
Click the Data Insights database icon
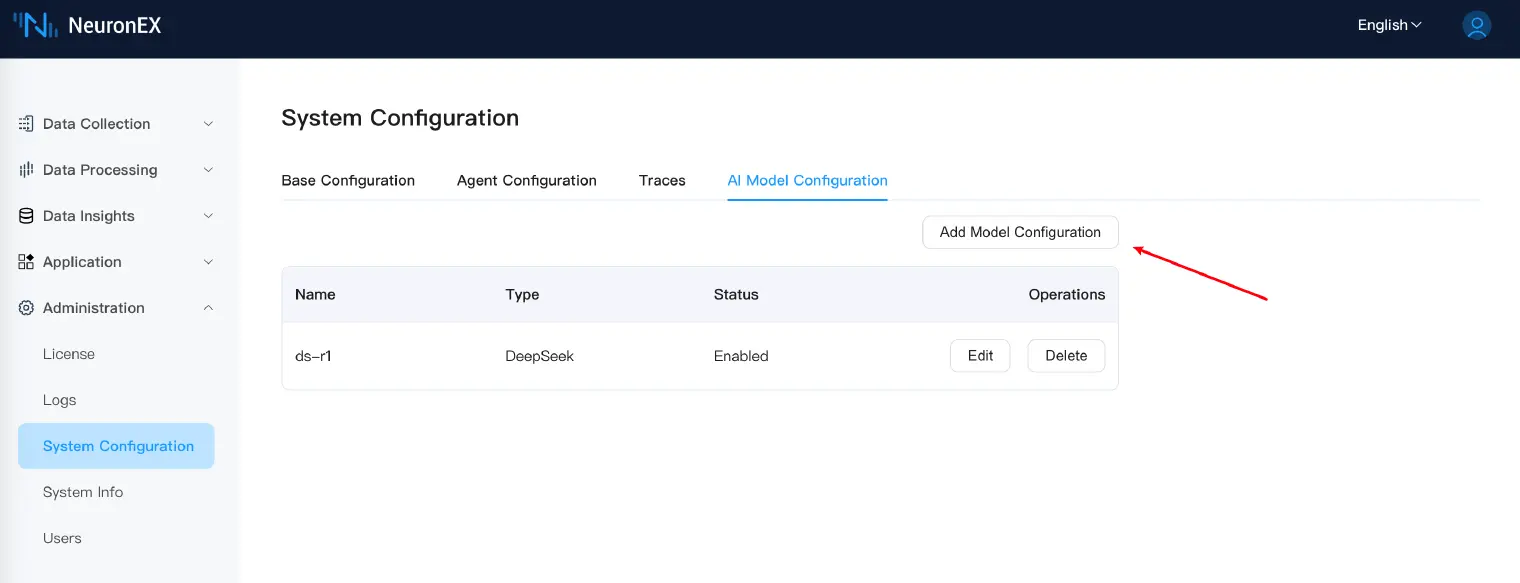(26, 216)
